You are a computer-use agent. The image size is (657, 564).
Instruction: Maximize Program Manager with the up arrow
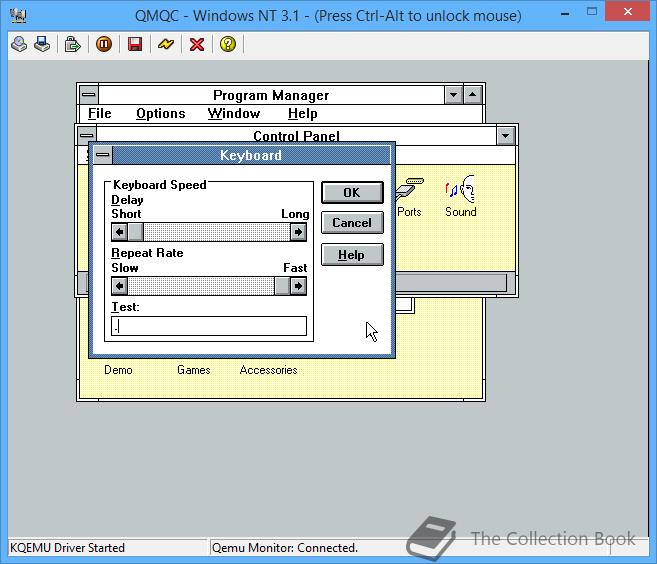click(x=473, y=95)
